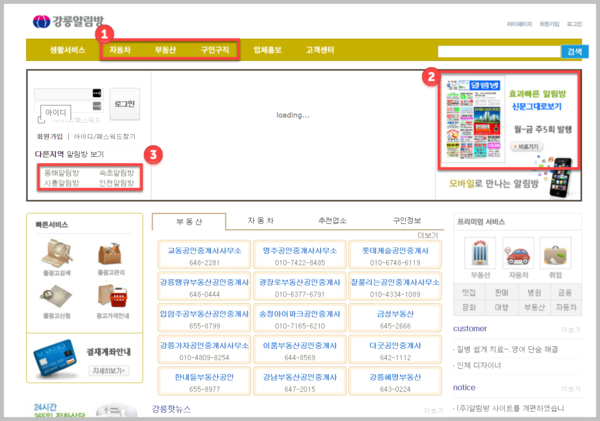Click the 바로가기 button in banner

[x=527, y=147]
